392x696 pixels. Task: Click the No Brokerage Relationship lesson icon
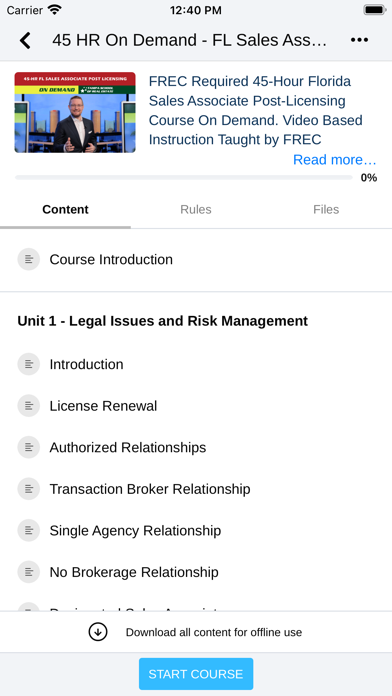[29, 572]
